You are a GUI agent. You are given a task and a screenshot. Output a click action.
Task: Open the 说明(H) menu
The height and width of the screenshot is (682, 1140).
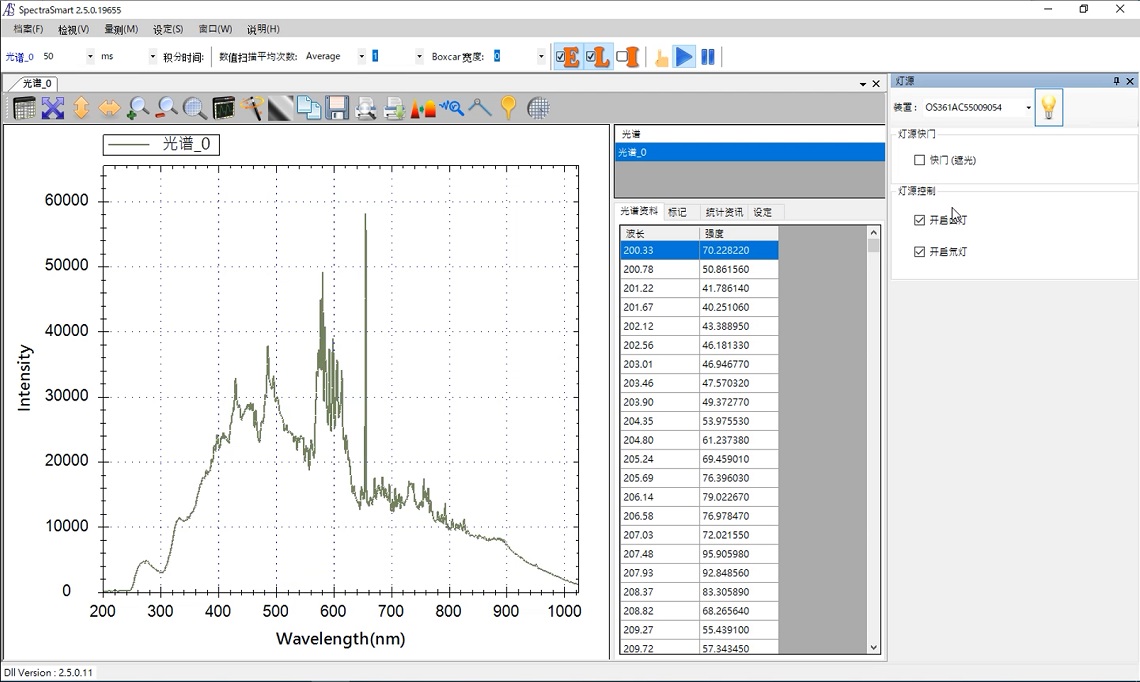click(x=263, y=29)
